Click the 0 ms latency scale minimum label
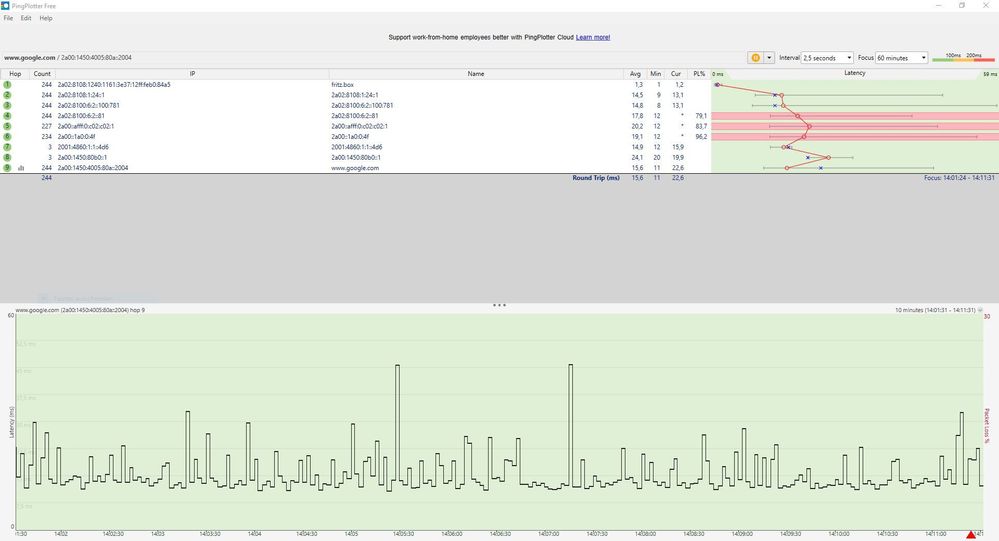This screenshot has width=999, height=541. point(718,74)
